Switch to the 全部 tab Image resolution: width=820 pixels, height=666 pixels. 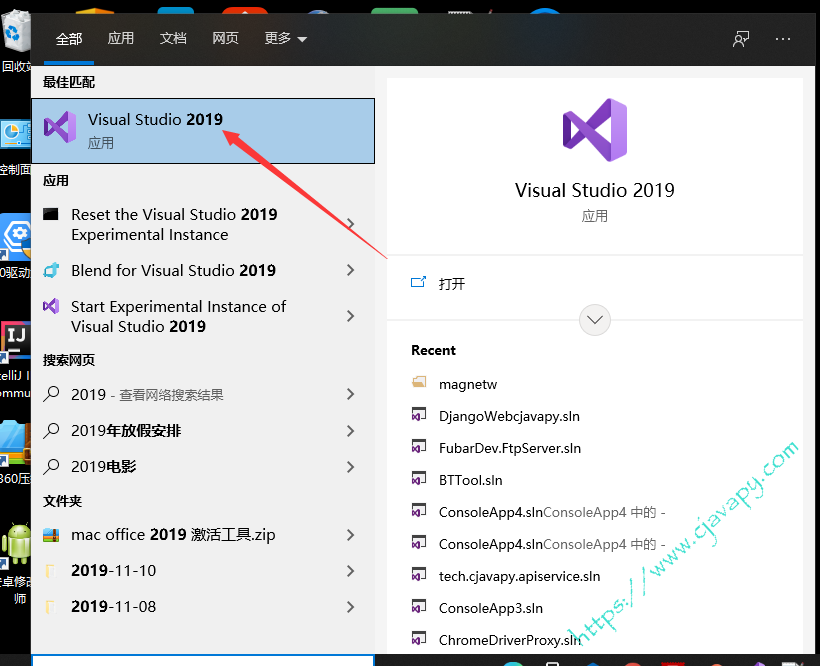point(69,39)
